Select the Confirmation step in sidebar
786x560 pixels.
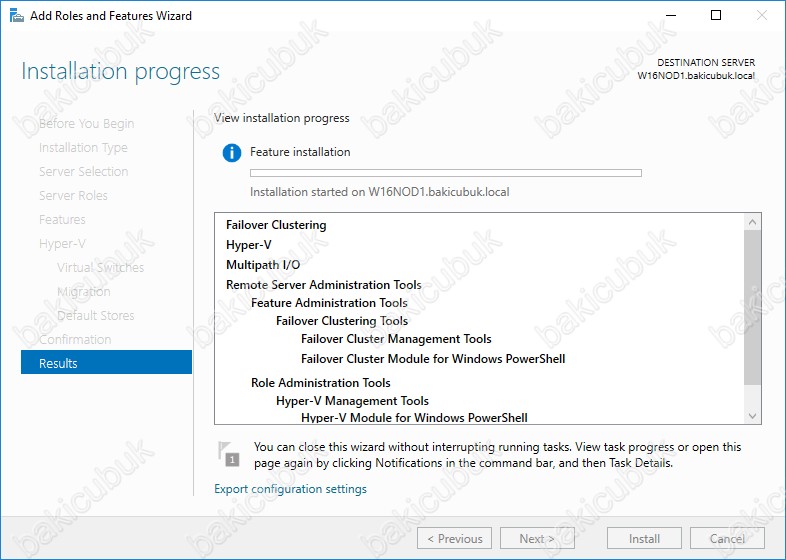pos(75,339)
